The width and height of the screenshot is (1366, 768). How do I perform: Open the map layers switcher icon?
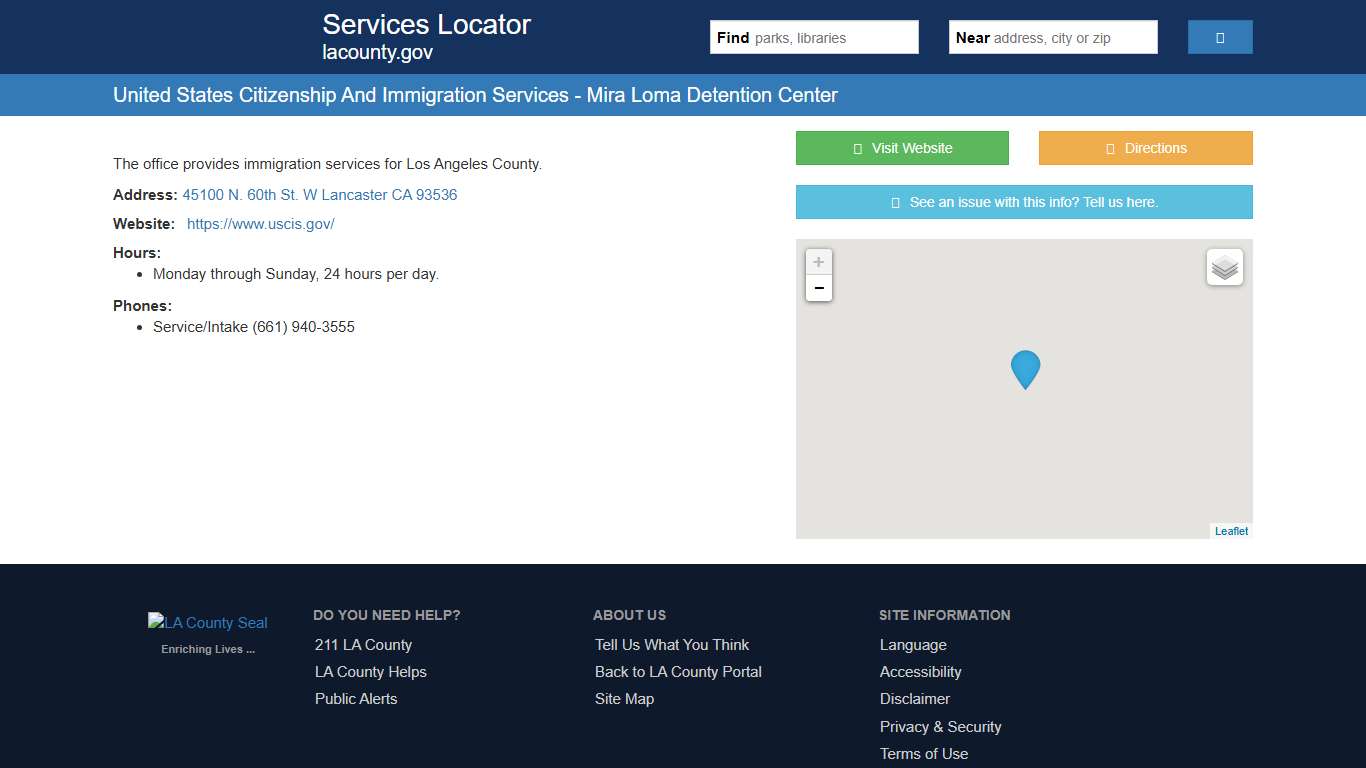tap(1224, 267)
